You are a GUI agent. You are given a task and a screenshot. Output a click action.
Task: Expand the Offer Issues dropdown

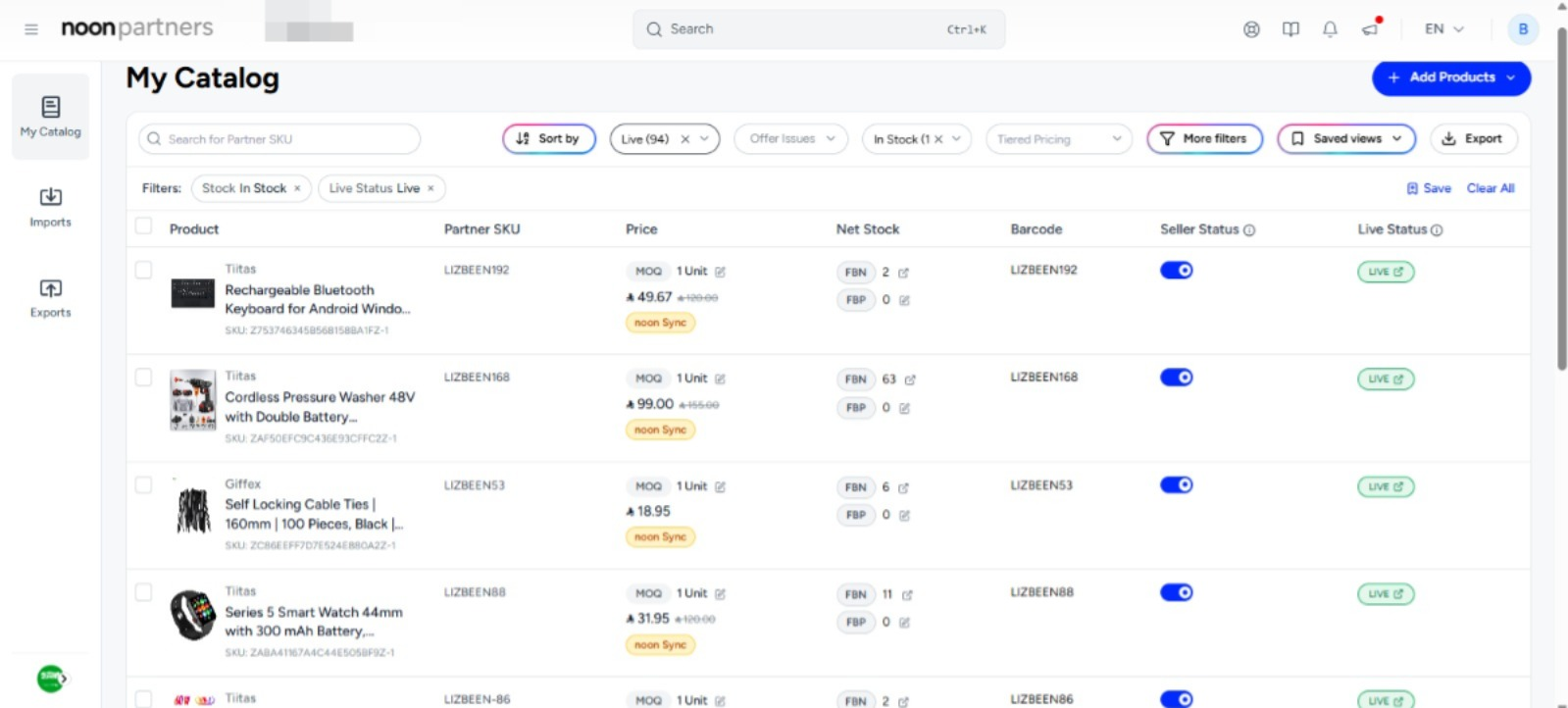[x=792, y=139]
